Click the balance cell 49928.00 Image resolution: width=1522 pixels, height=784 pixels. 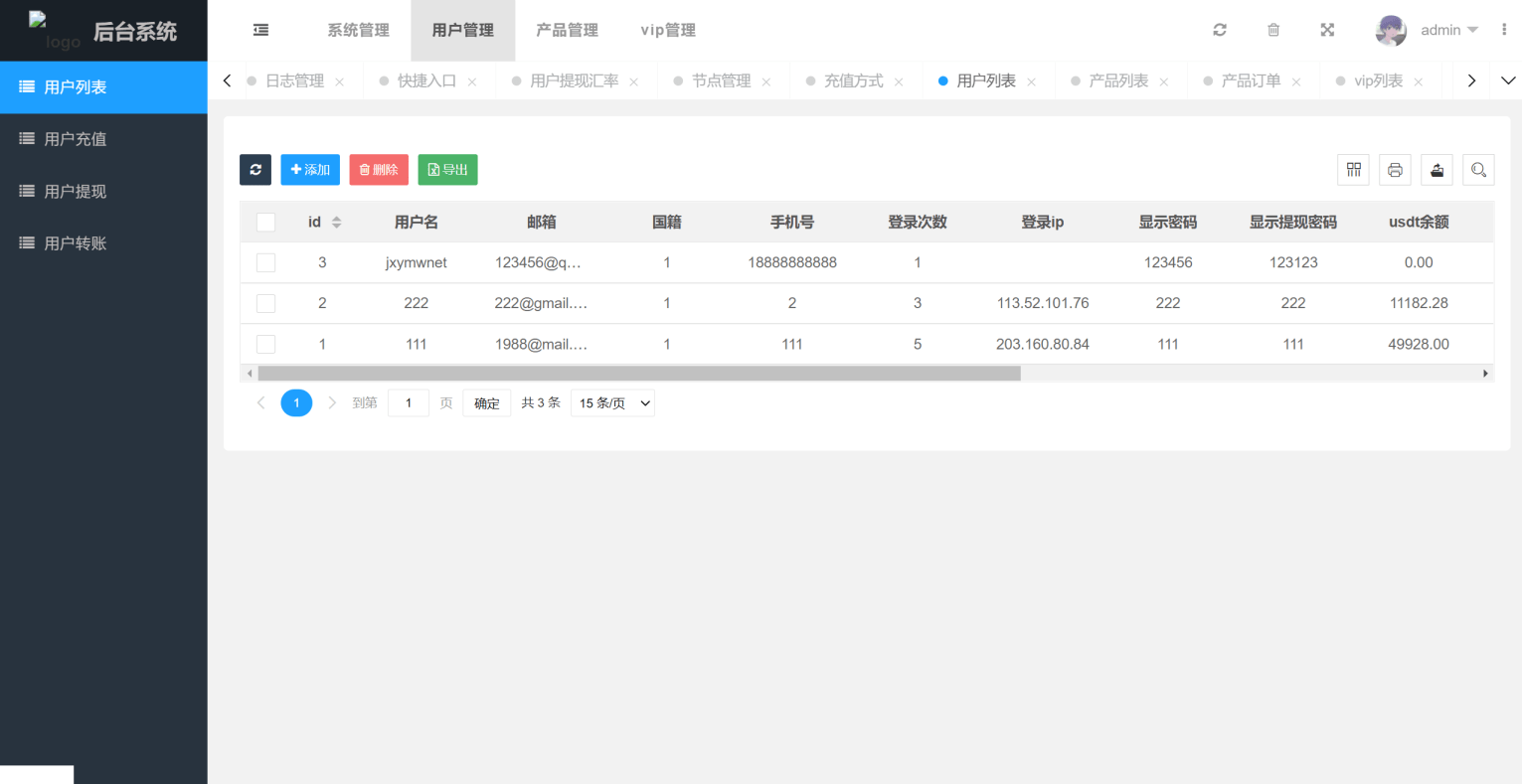1419,344
